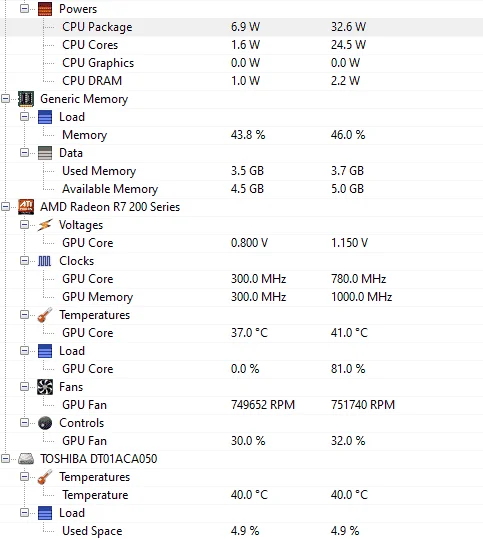Viewport: 483px width, 539px height.
Task: Click the Powers category icon
Action: point(45,9)
